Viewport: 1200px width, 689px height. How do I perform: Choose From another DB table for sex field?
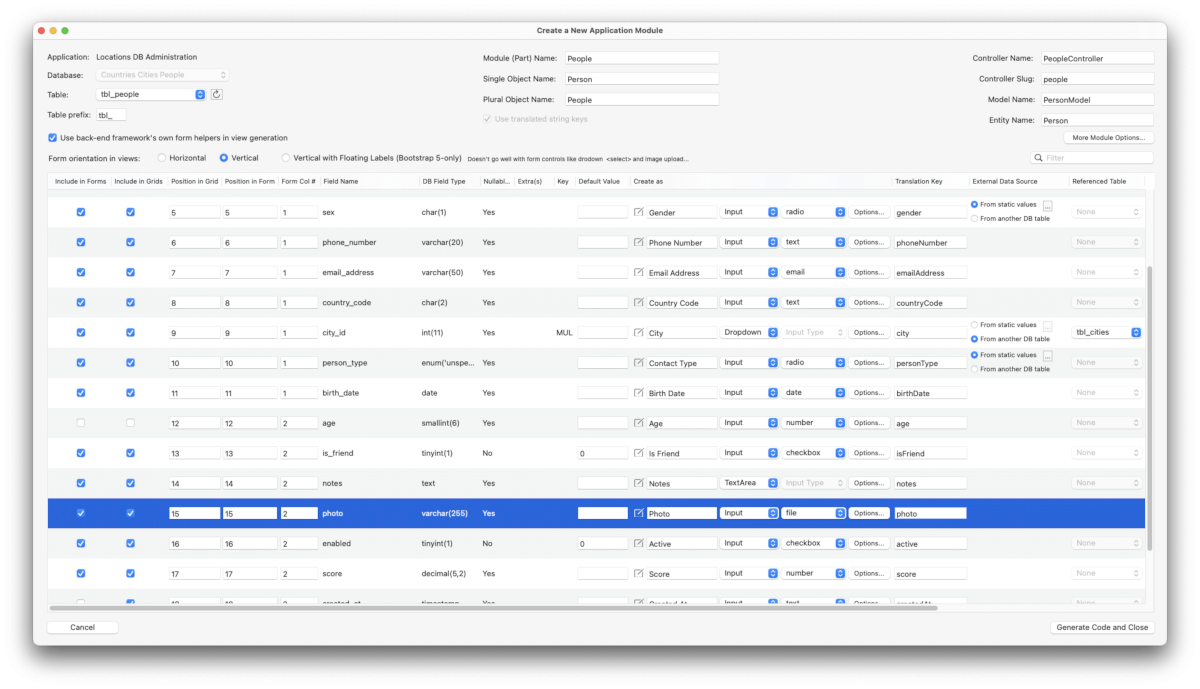pyautogui.click(x=975, y=219)
